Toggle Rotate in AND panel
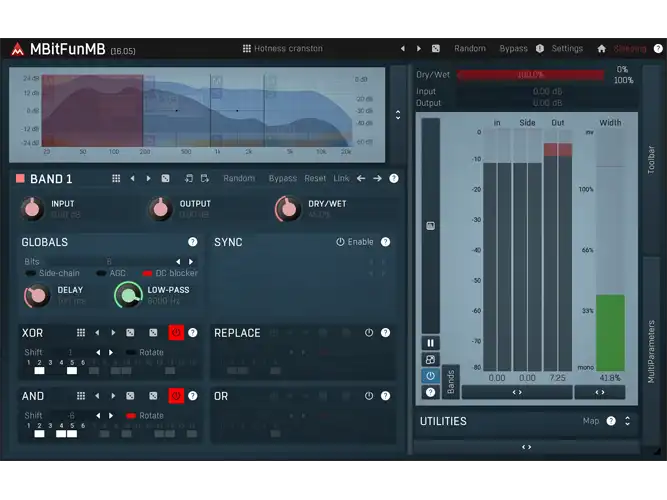The width and height of the screenshot is (667, 500). 145,416
